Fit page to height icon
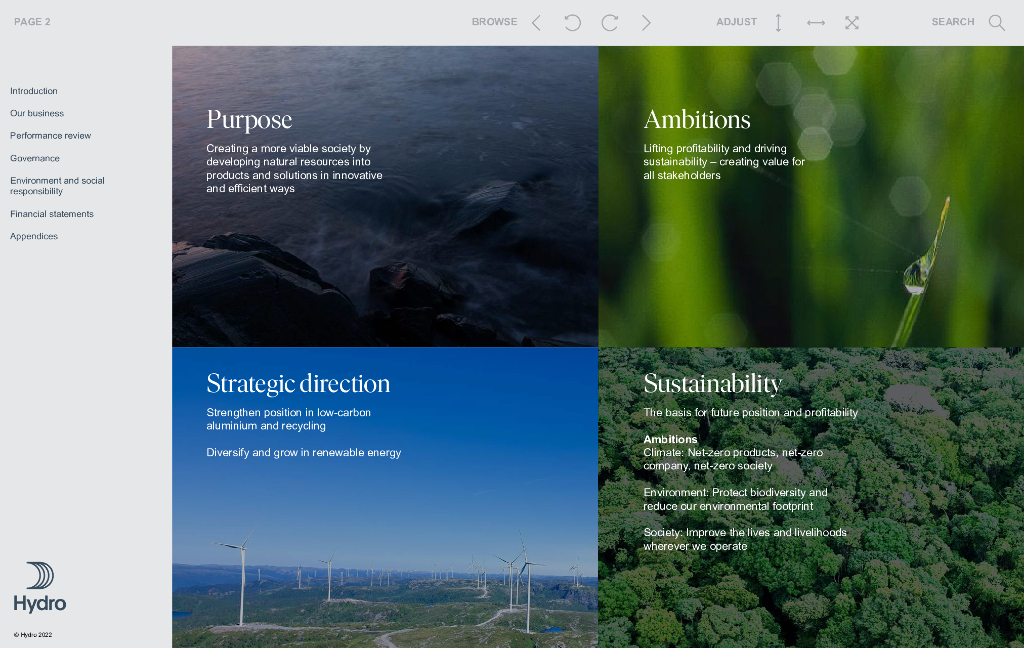This screenshot has height=648, width=1024. click(x=778, y=22)
